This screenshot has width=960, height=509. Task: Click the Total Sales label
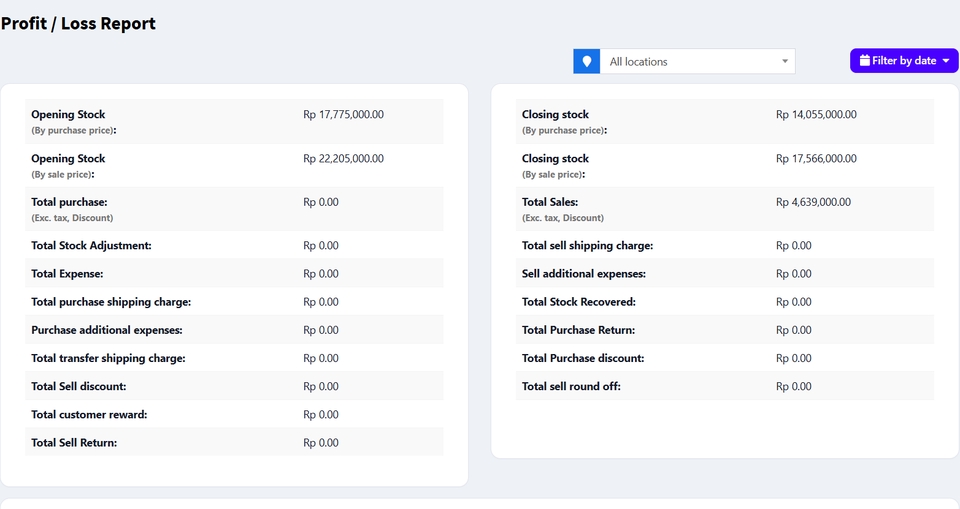click(550, 202)
